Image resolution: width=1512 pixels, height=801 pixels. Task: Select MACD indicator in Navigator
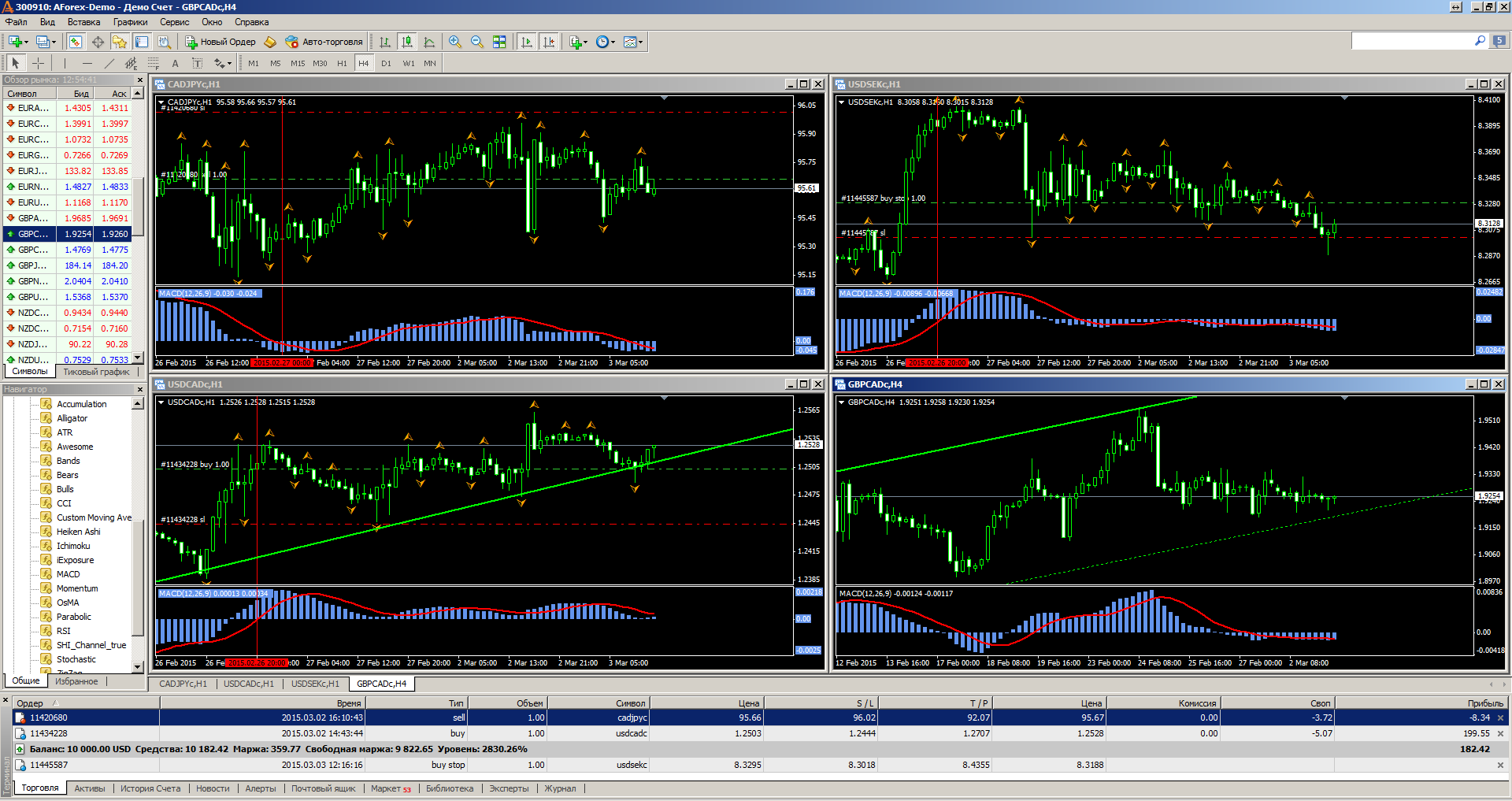(68, 574)
